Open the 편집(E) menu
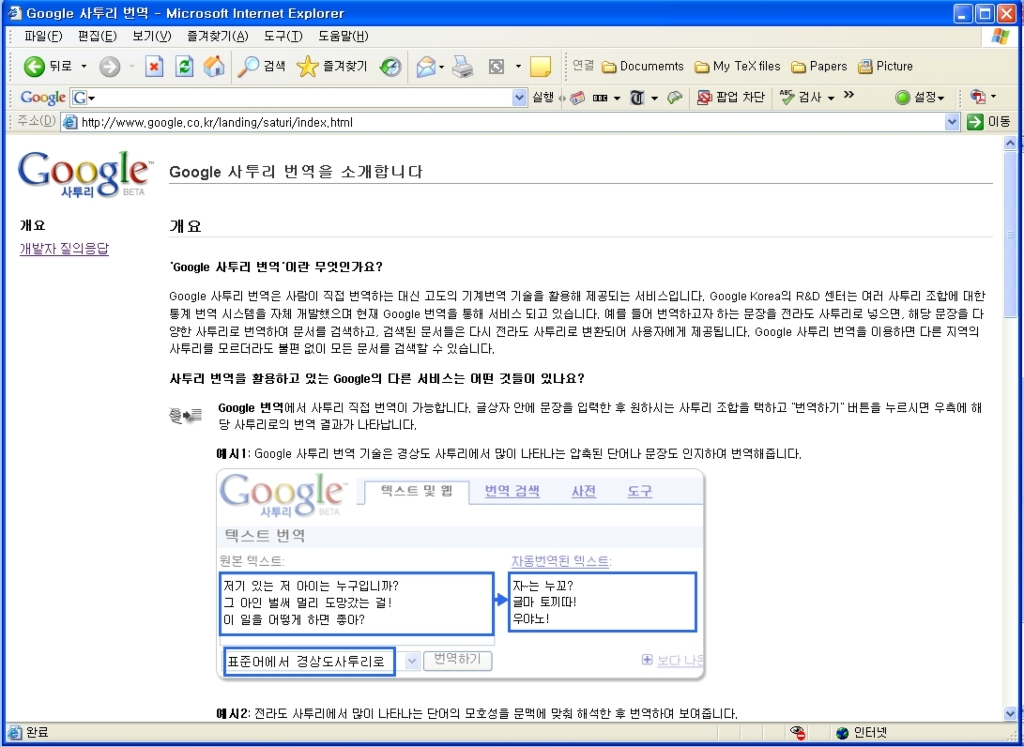The image size is (1024, 747). 97,36
